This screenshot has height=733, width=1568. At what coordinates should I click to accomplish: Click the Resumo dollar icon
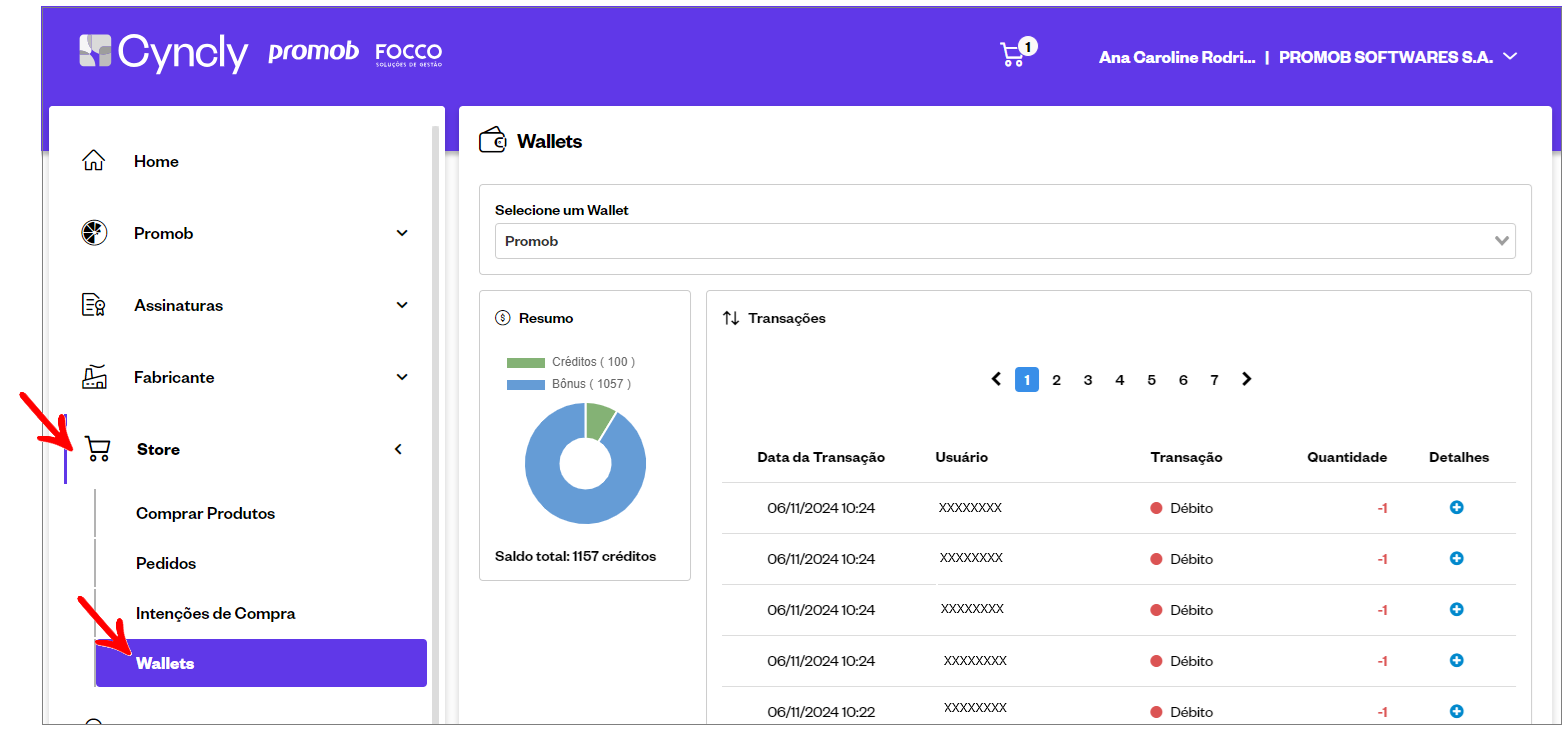pos(503,318)
